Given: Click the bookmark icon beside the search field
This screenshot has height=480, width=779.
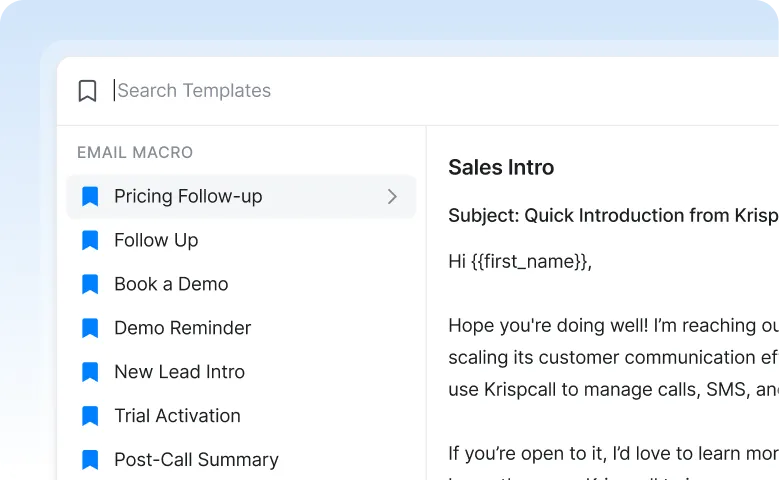Looking at the screenshot, I should 88,91.
